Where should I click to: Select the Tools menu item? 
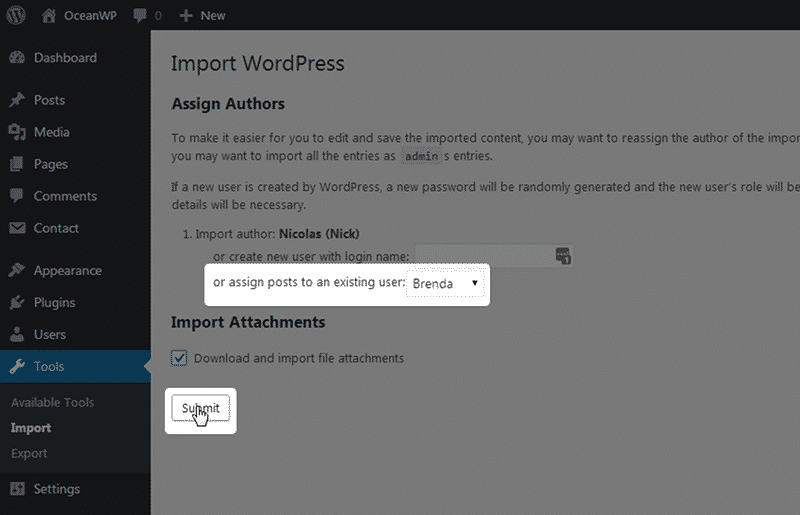click(x=75, y=366)
